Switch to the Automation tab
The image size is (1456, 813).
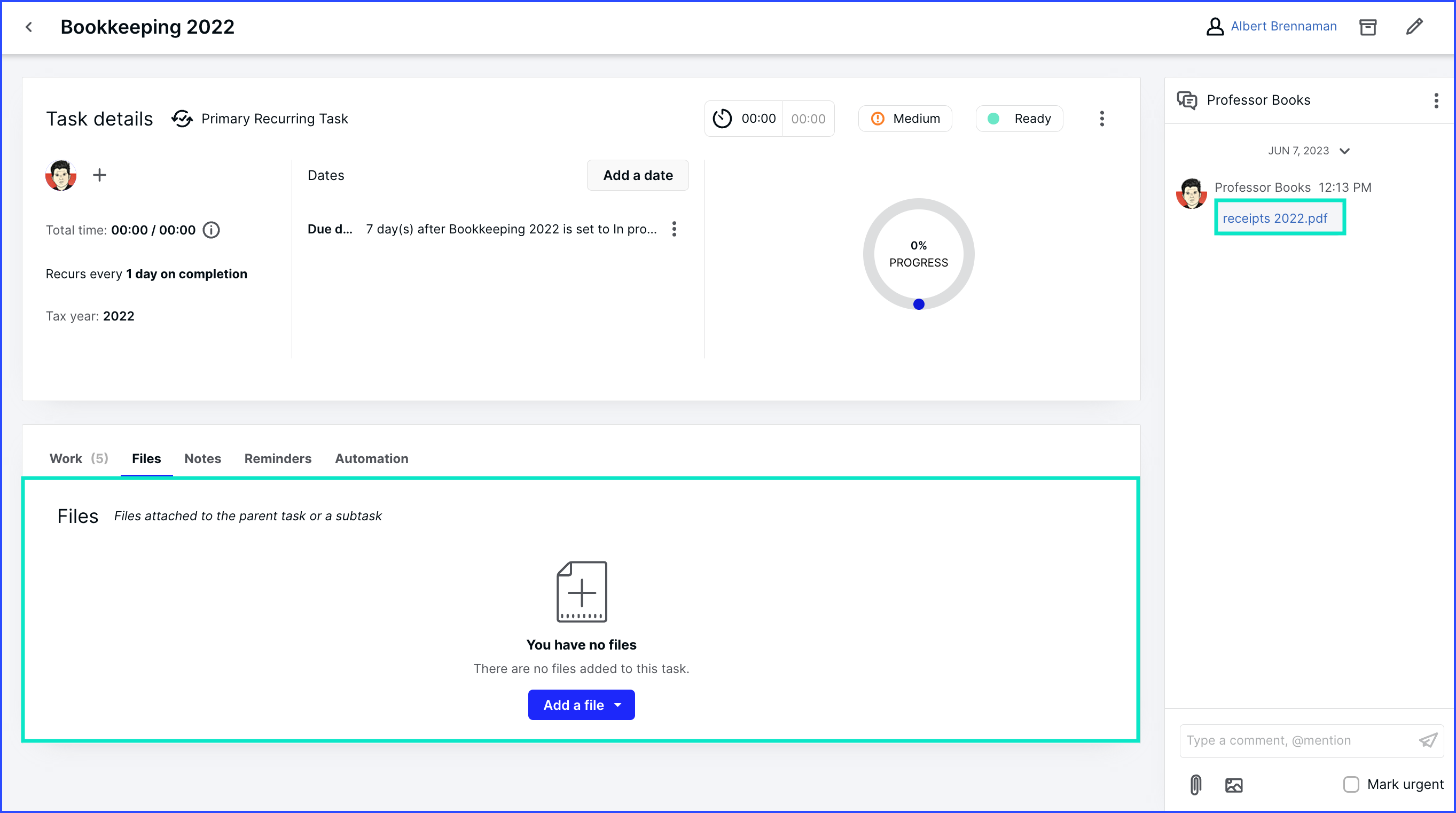pyautogui.click(x=371, y=458)
